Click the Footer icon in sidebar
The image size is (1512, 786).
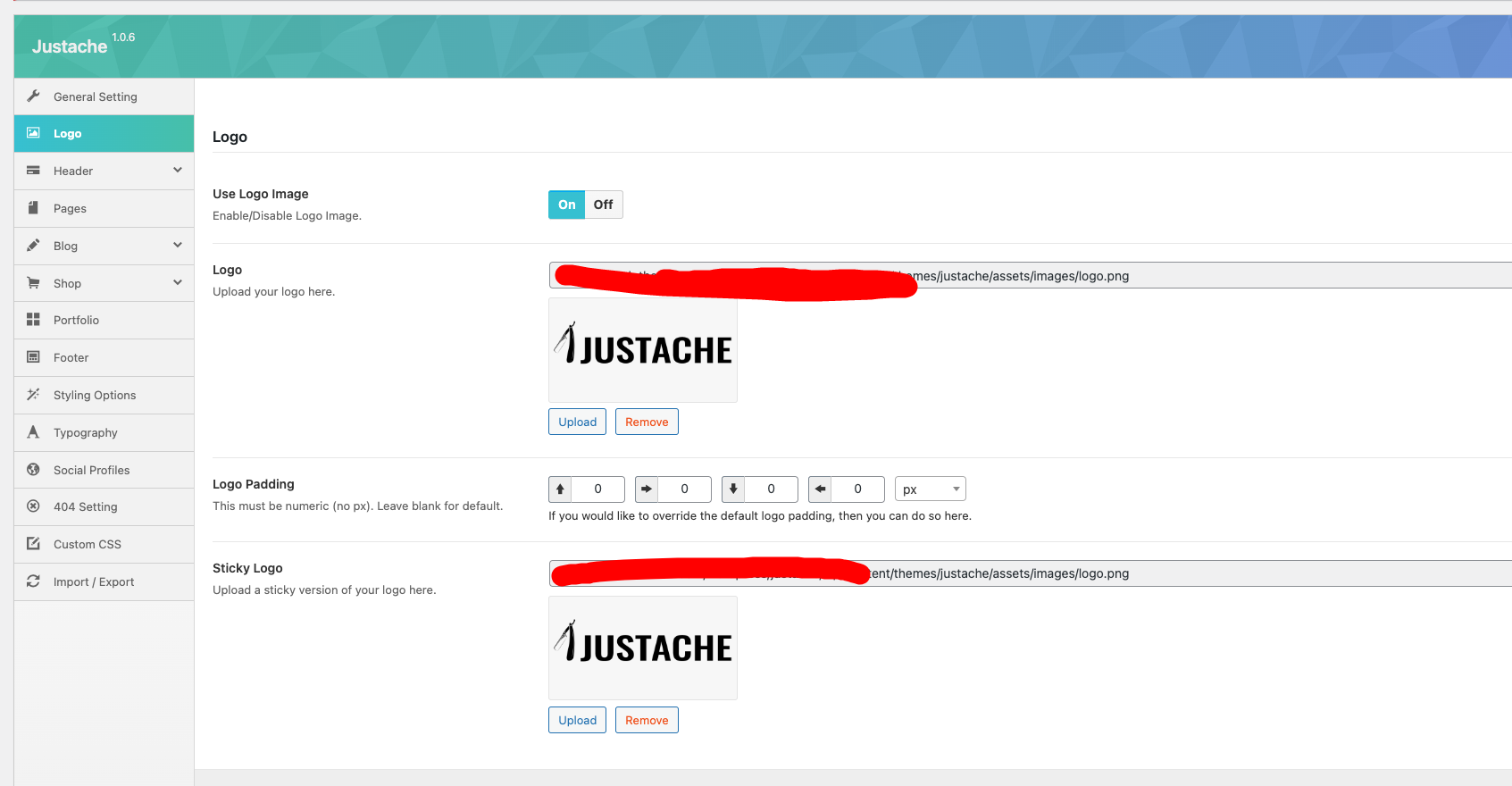tap(33, 357)
